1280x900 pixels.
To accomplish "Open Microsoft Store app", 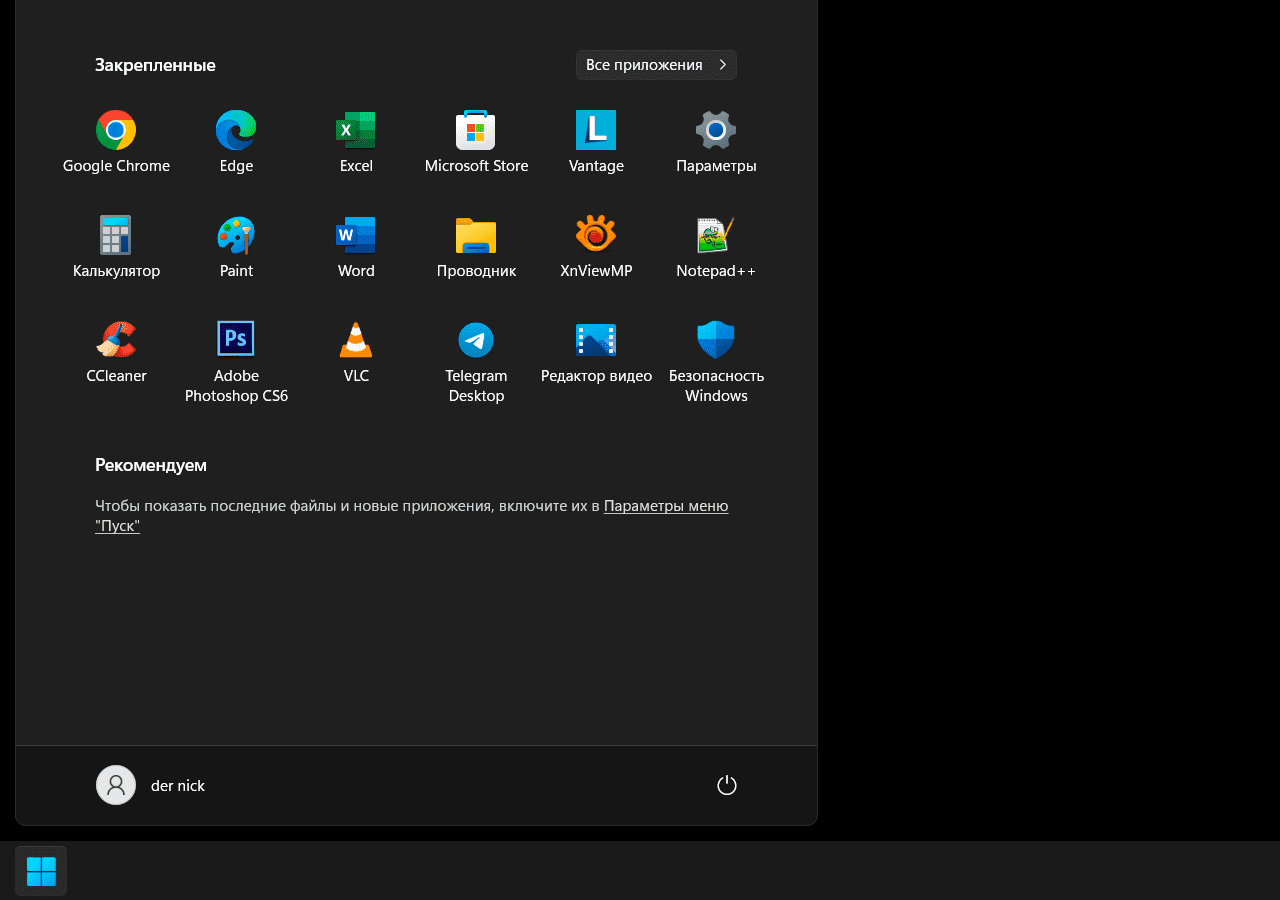I will click(476, 143).
